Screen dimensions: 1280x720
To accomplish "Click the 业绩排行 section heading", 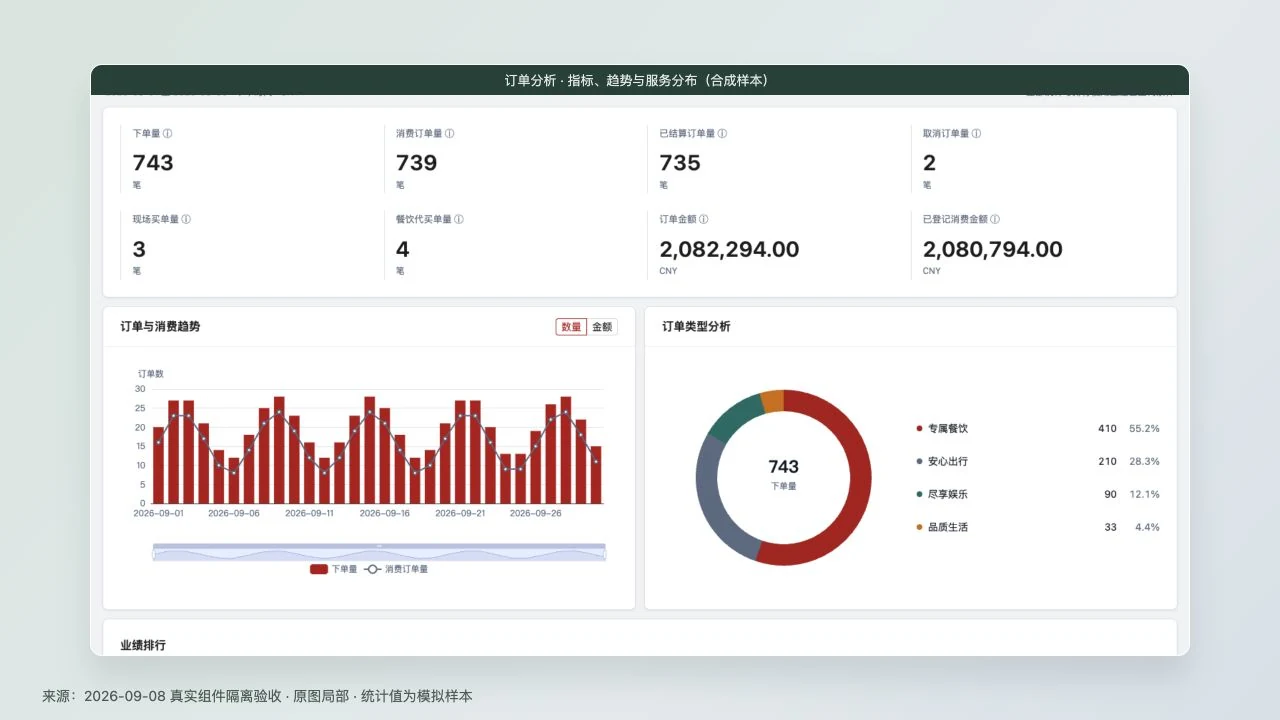I will 143,645.
